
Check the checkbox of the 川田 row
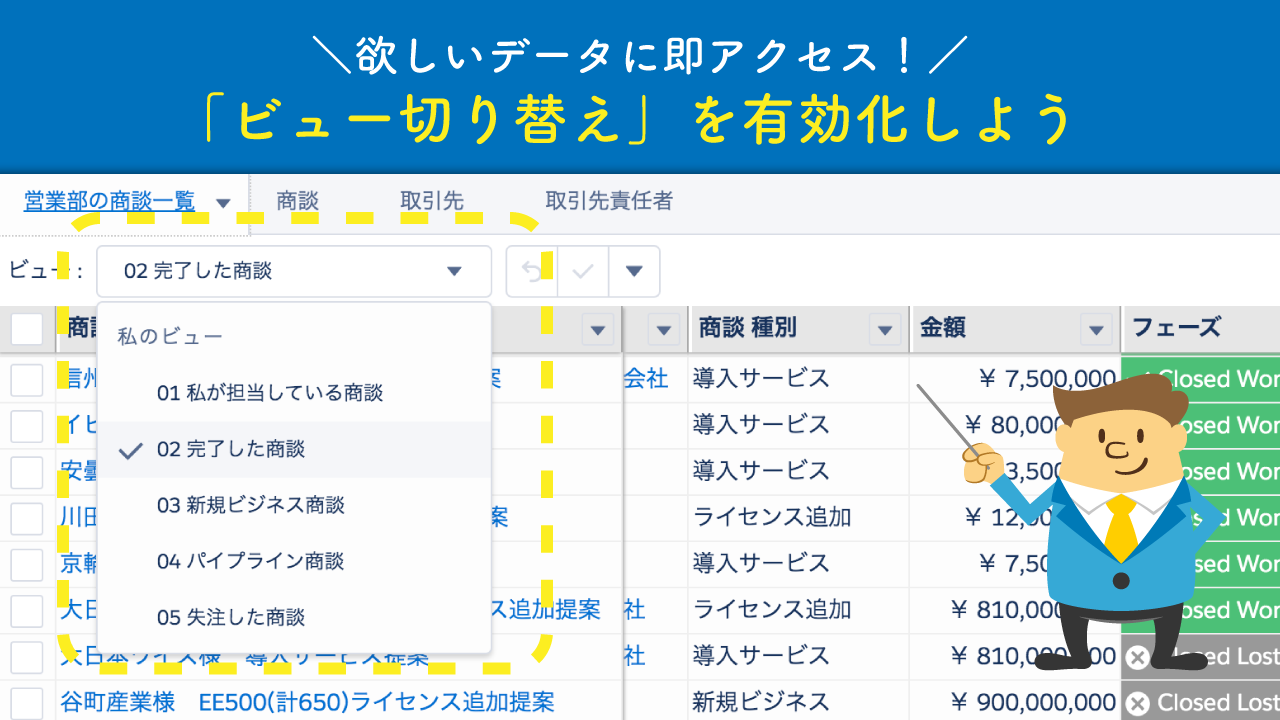coord(27,518)
